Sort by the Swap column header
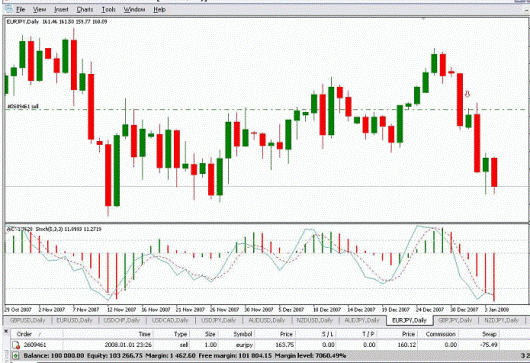This screenshot has width=530, height=363. pyautogui.click(x=489, y=334)
